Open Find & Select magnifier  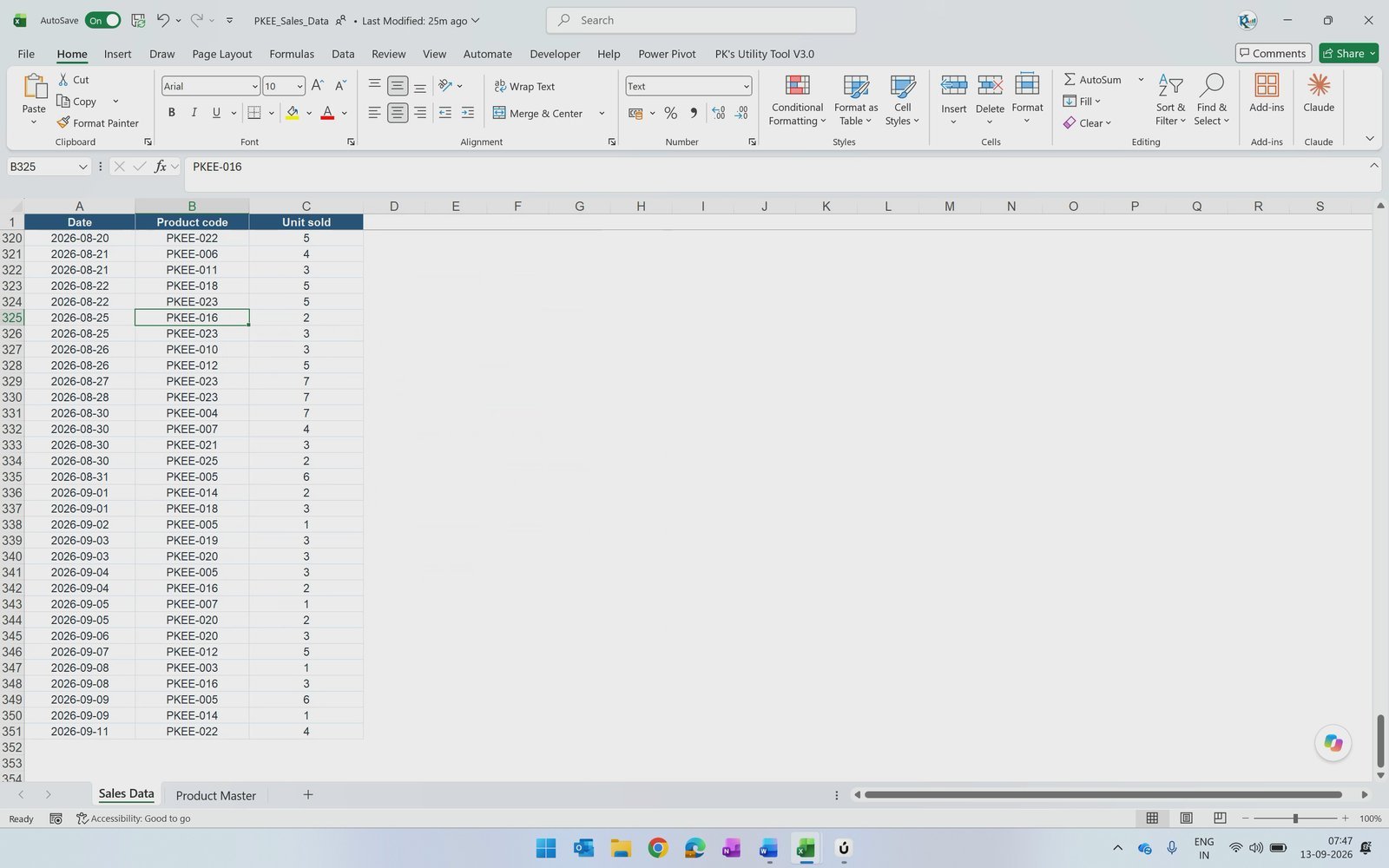pos(1211,100)
